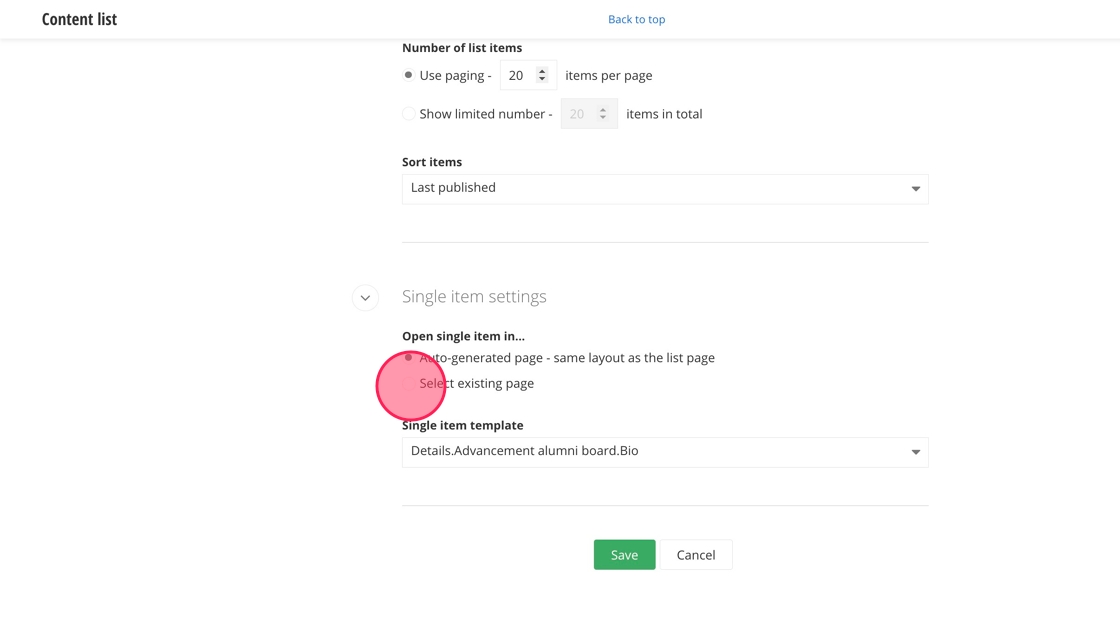Open the Single item template dropdown
Screen dimensions: 1120x625
tap(664, 452)
